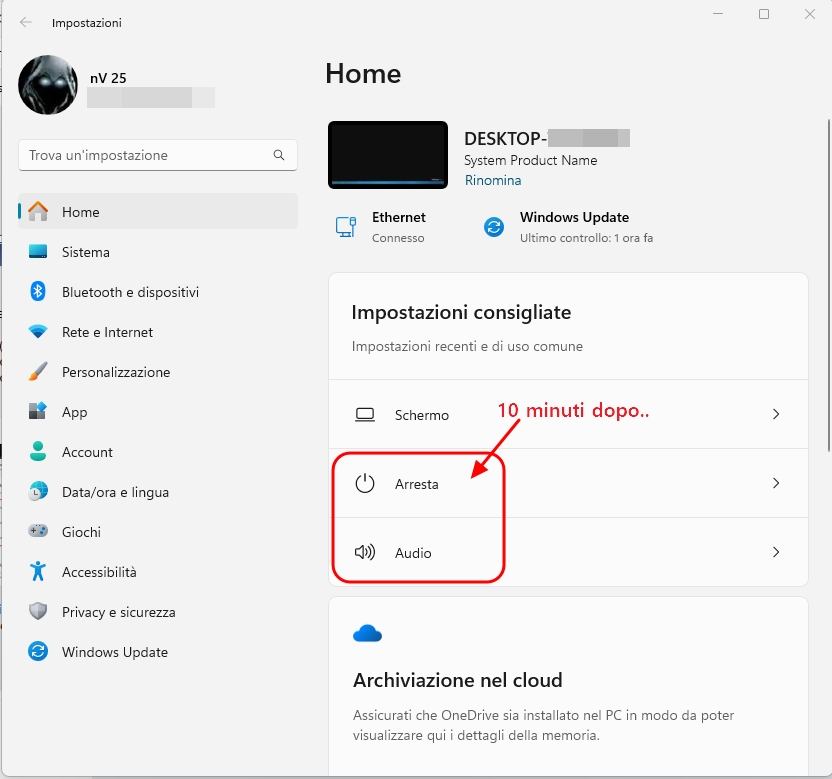Click the OneDrive cloud icon

[x=367, y=634]
